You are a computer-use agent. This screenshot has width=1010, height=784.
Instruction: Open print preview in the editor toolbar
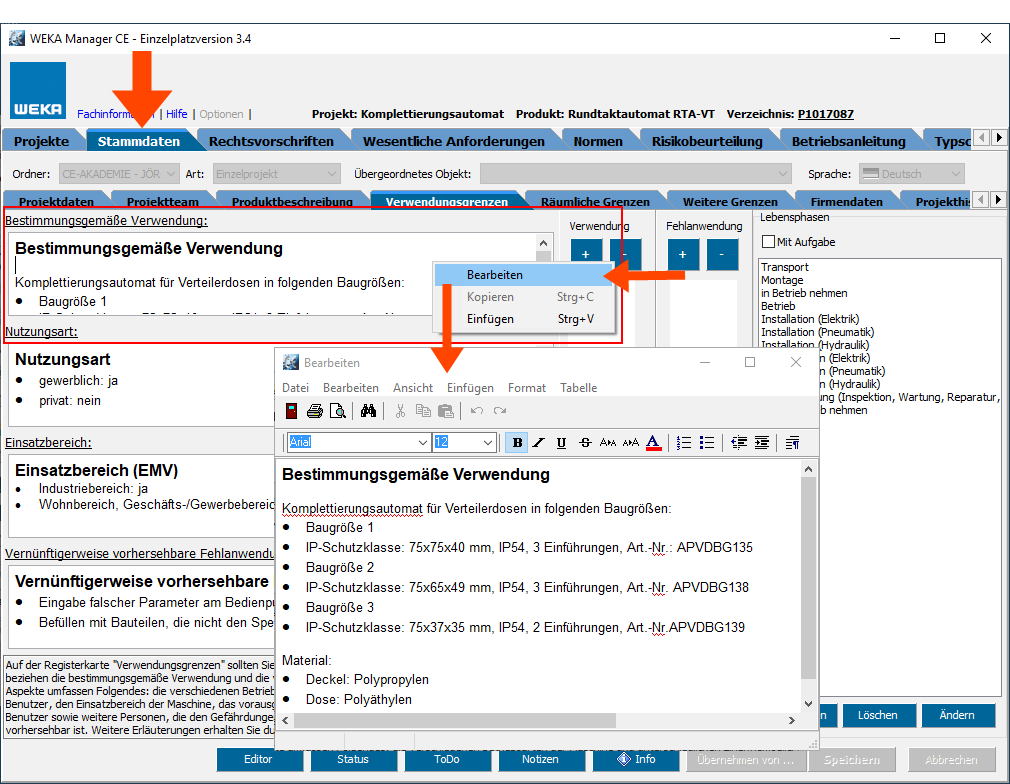338,411
